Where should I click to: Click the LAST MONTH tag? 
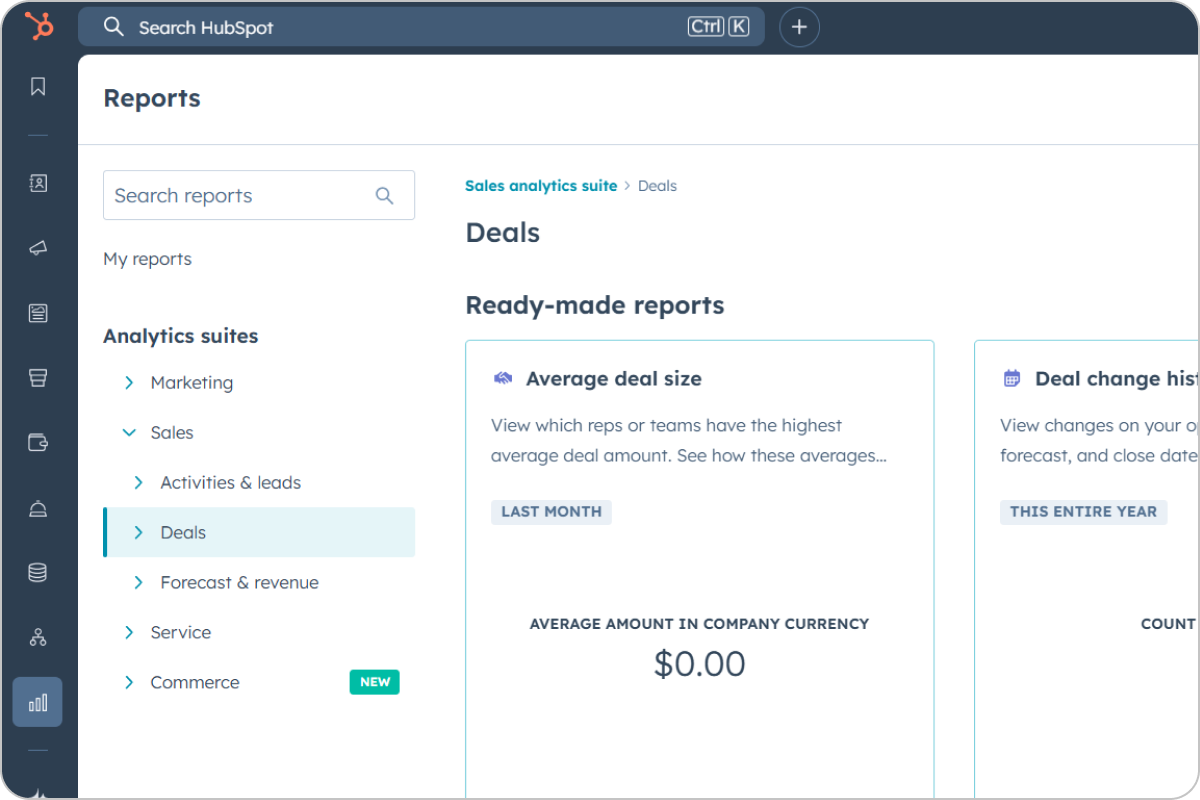click(x=551, y=512)
